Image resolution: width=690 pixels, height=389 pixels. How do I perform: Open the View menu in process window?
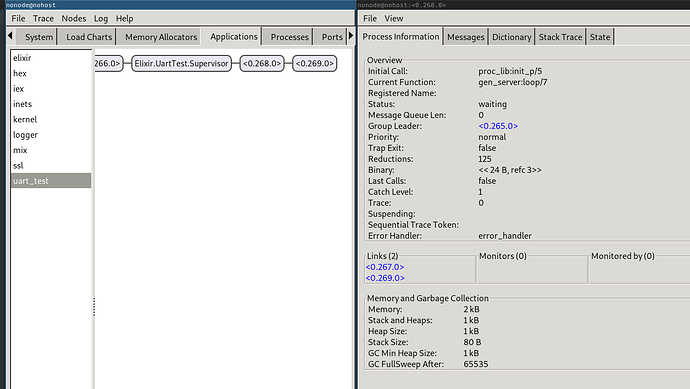pyautogui.click(x=393, y=18)
